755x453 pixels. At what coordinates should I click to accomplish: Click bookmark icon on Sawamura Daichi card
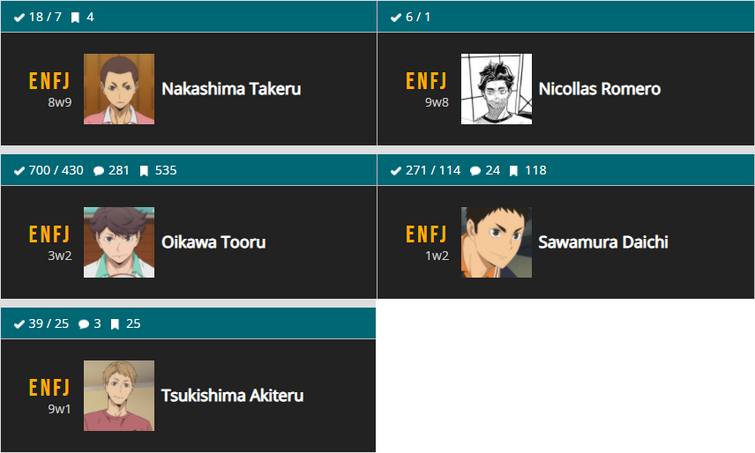click(513, 171)
